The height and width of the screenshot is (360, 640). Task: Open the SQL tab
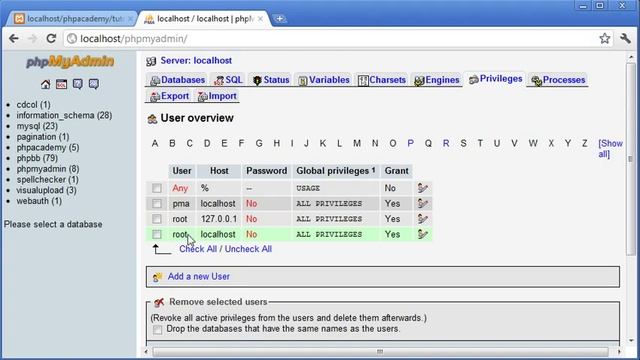pyautogui.click(x=229, y=80)
